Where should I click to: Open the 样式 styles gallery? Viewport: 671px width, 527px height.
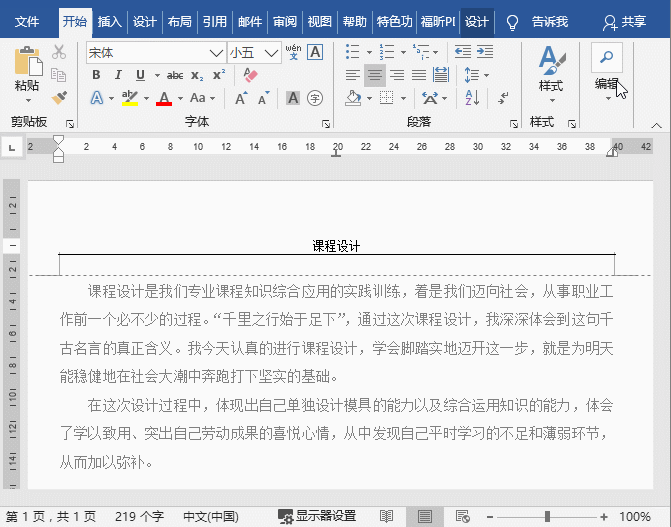(552, 74)
